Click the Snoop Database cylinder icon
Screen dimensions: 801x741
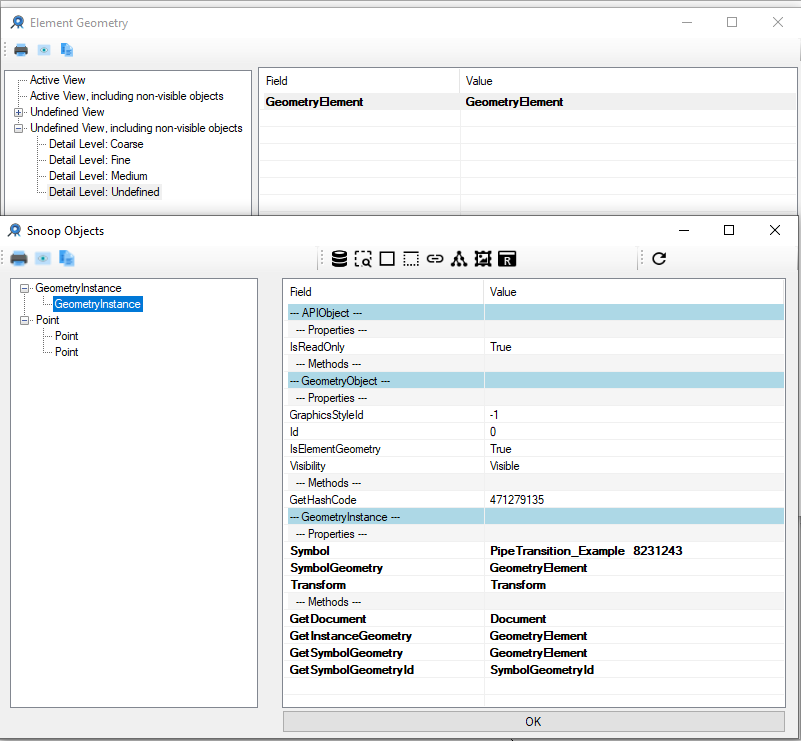point(339,259)
